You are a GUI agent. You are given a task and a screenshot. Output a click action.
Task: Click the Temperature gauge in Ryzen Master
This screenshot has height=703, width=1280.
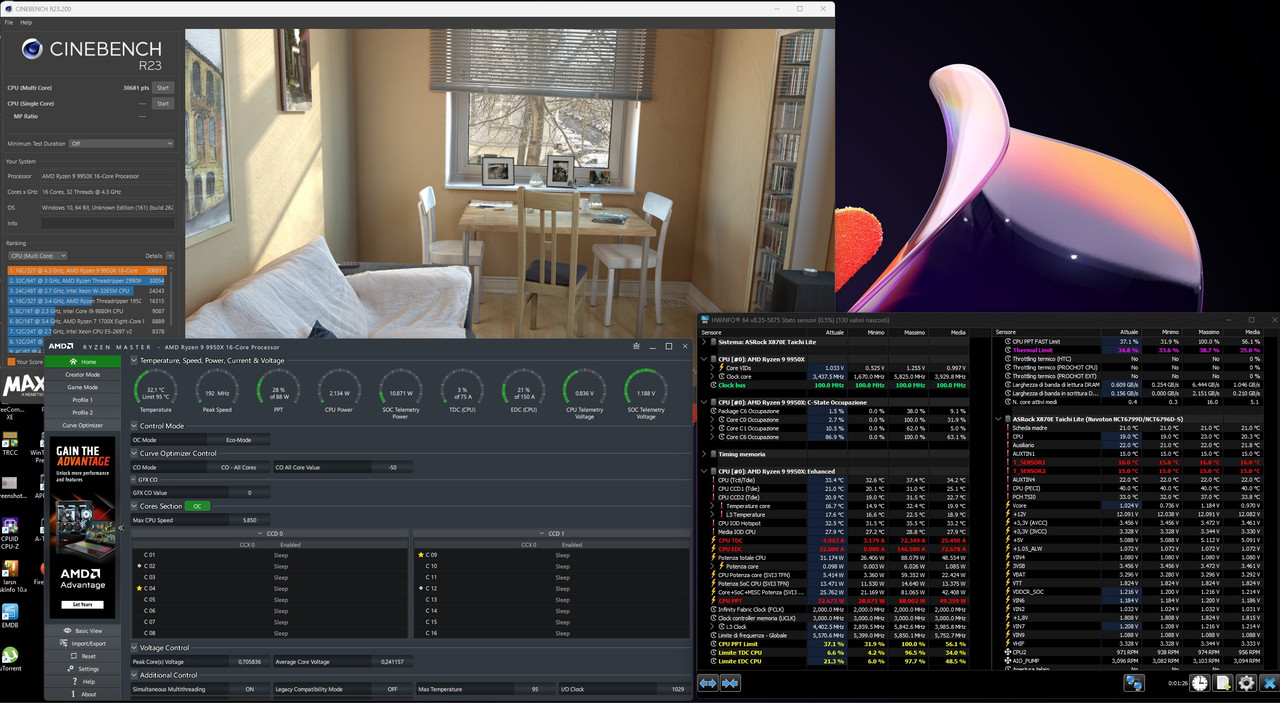point(155,390)
